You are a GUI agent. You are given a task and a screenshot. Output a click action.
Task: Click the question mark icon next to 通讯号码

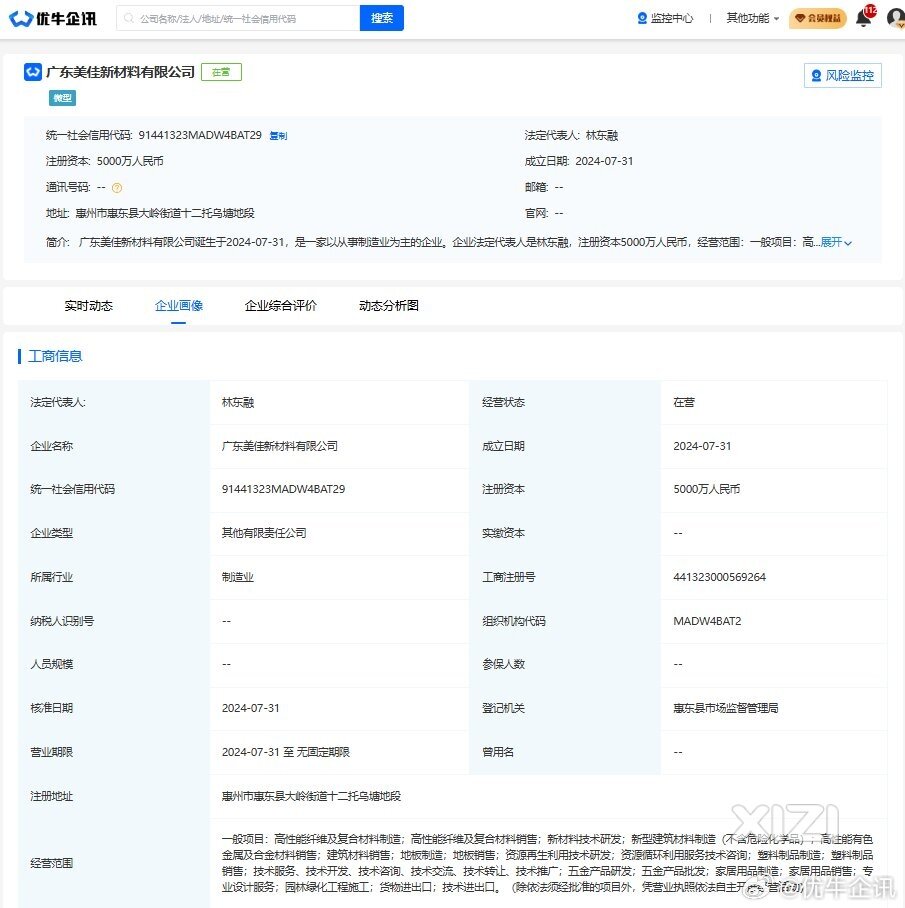click(x=117, y=188)
